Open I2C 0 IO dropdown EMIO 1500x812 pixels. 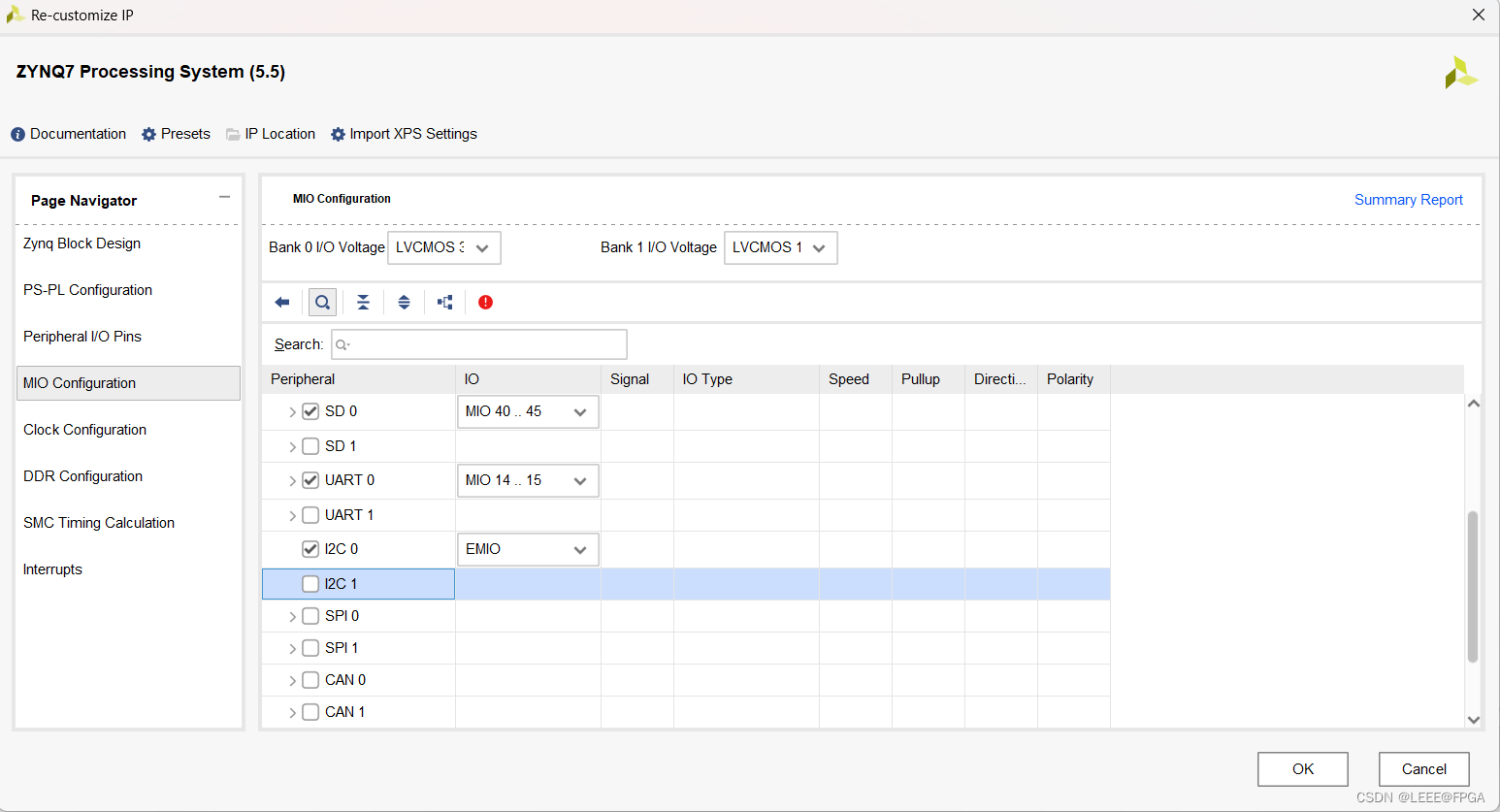click(x=528, y=549)
